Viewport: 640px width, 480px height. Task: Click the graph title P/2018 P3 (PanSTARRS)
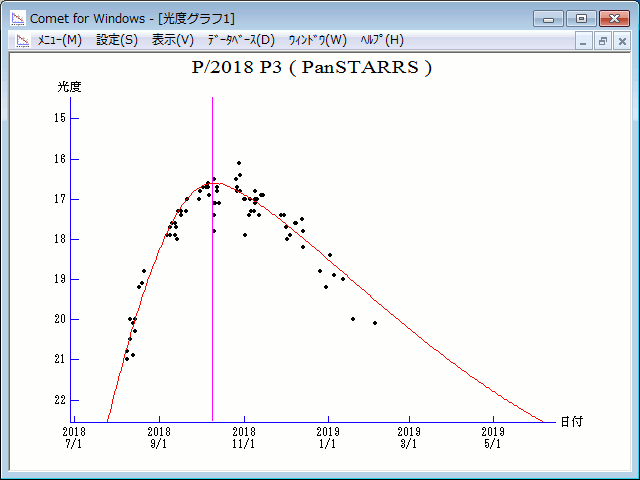(x=311, y=68)
